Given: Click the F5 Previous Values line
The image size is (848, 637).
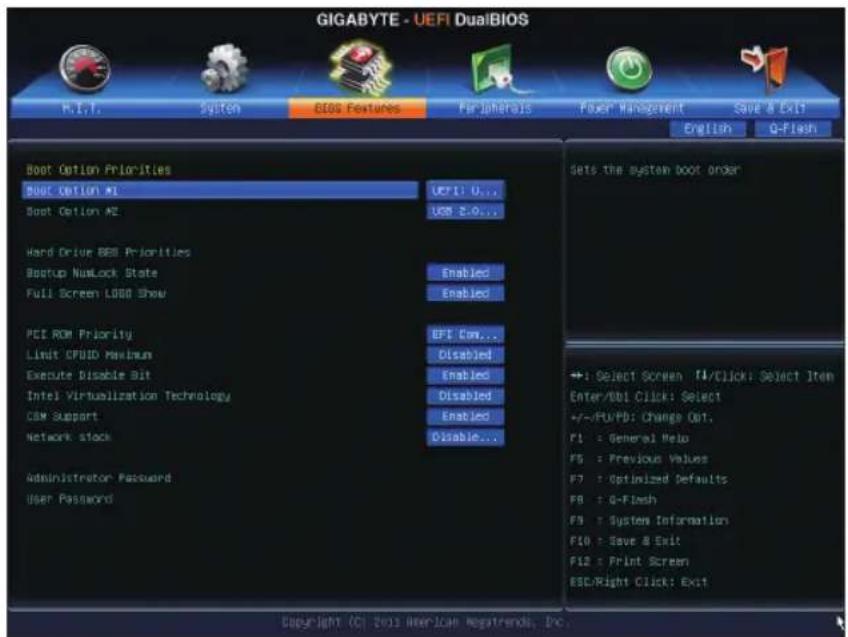Looking at the screenshot, I should click(x=639, y=459).
